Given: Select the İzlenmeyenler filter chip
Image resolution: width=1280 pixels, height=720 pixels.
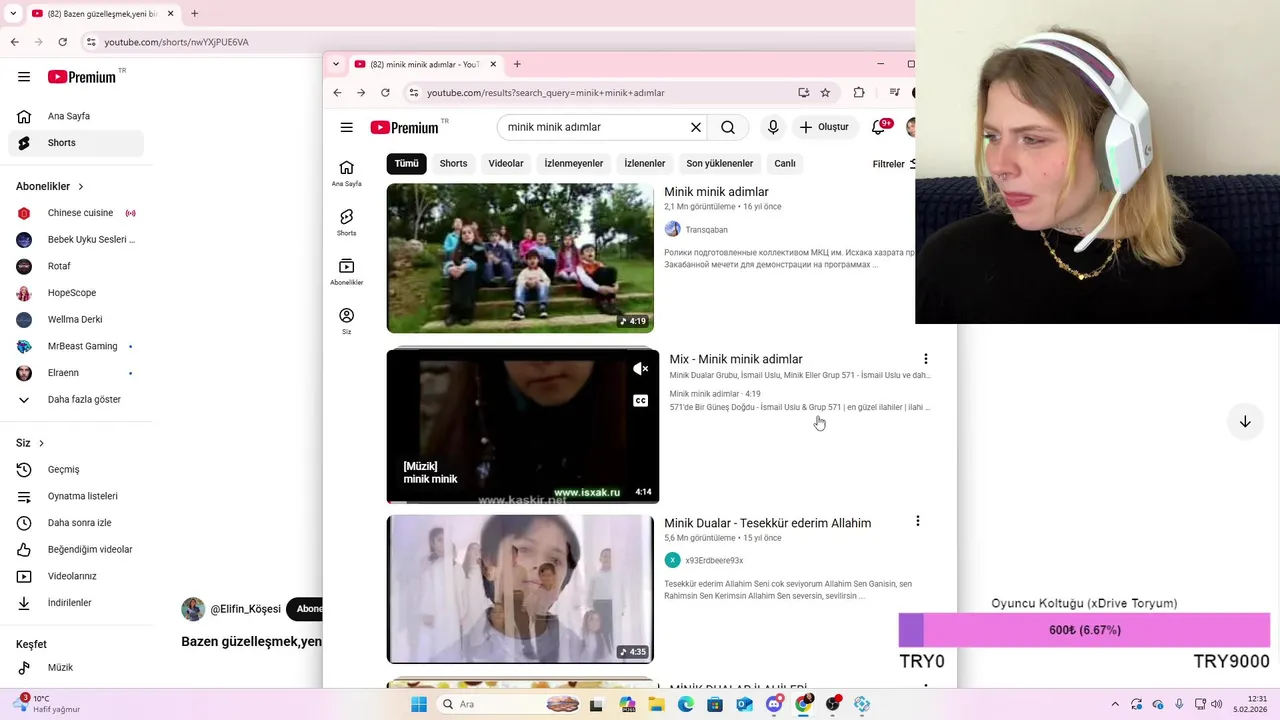Looking at the screenshot, I should [573, 163].
